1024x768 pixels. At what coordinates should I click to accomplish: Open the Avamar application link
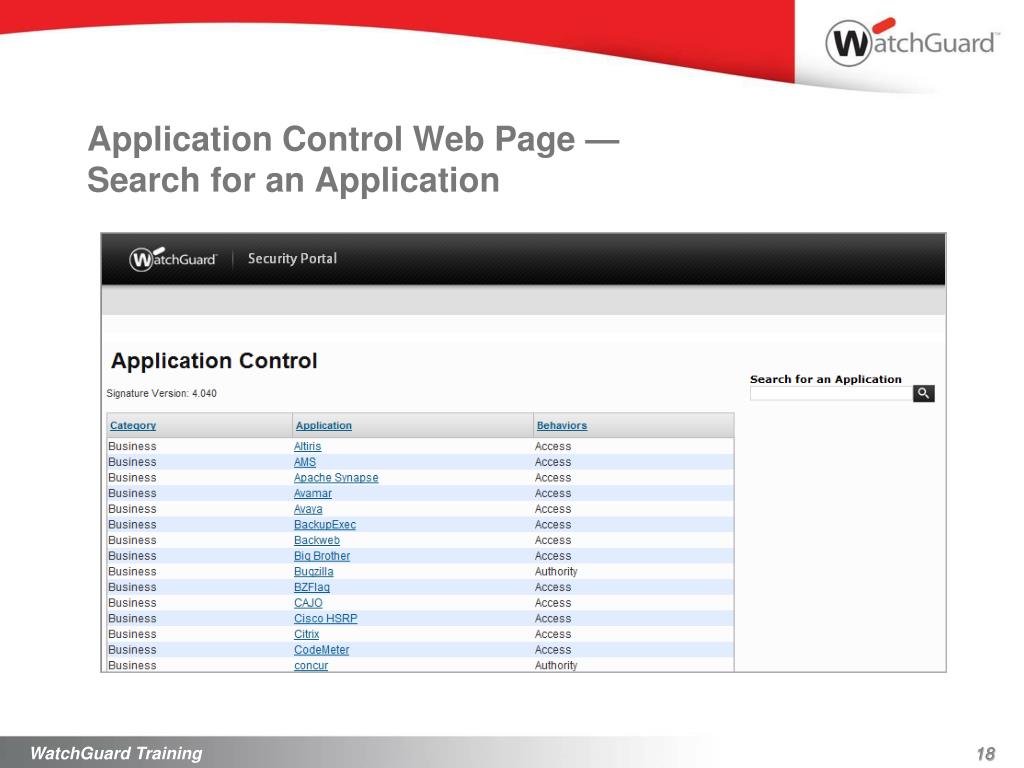(313, 493)
